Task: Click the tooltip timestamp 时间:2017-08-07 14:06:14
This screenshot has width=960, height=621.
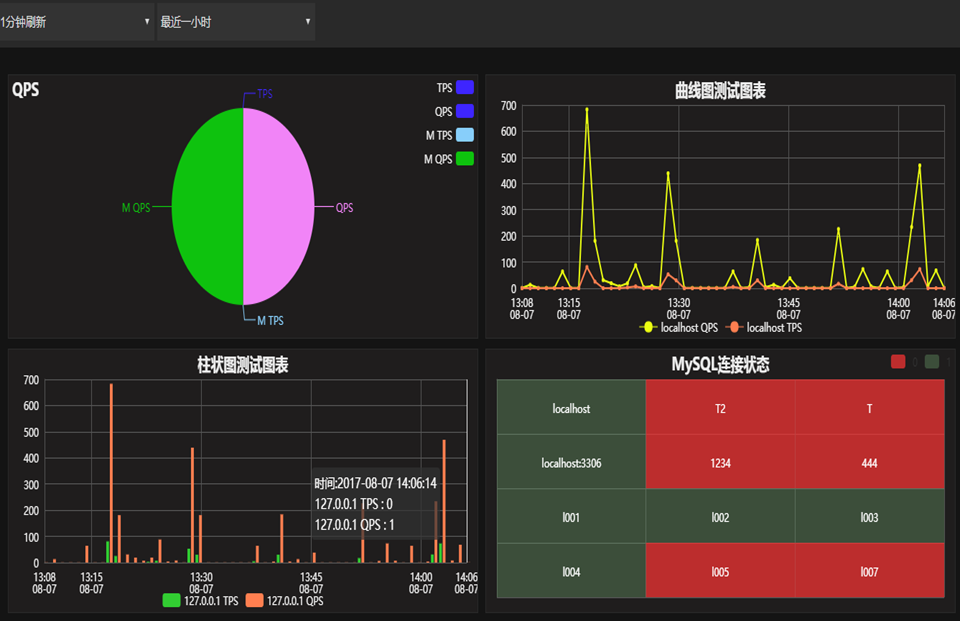Action: pos(376,483)
